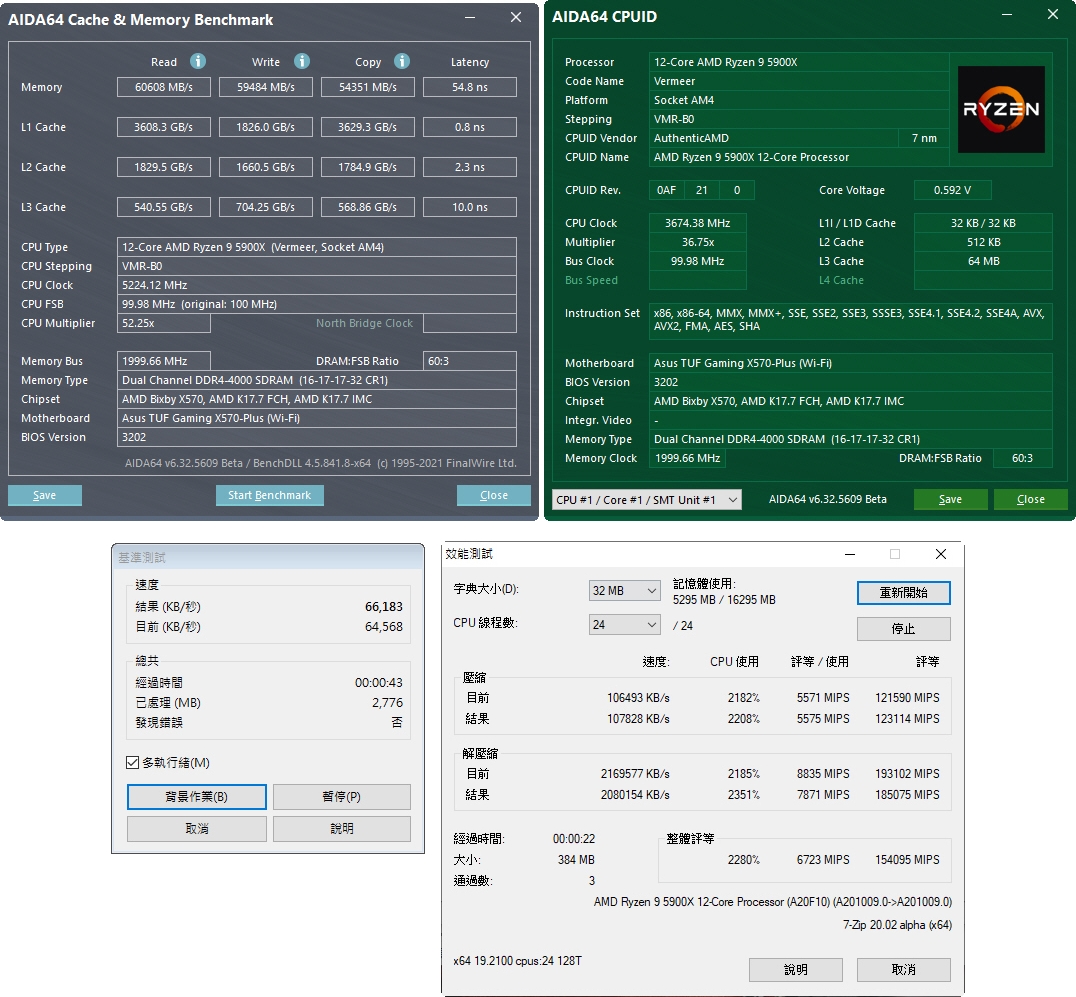Screen dimensions: 1076x997
Task: Click 說明 in the WinRAR benchmark dialog
Action: point(342,829)
